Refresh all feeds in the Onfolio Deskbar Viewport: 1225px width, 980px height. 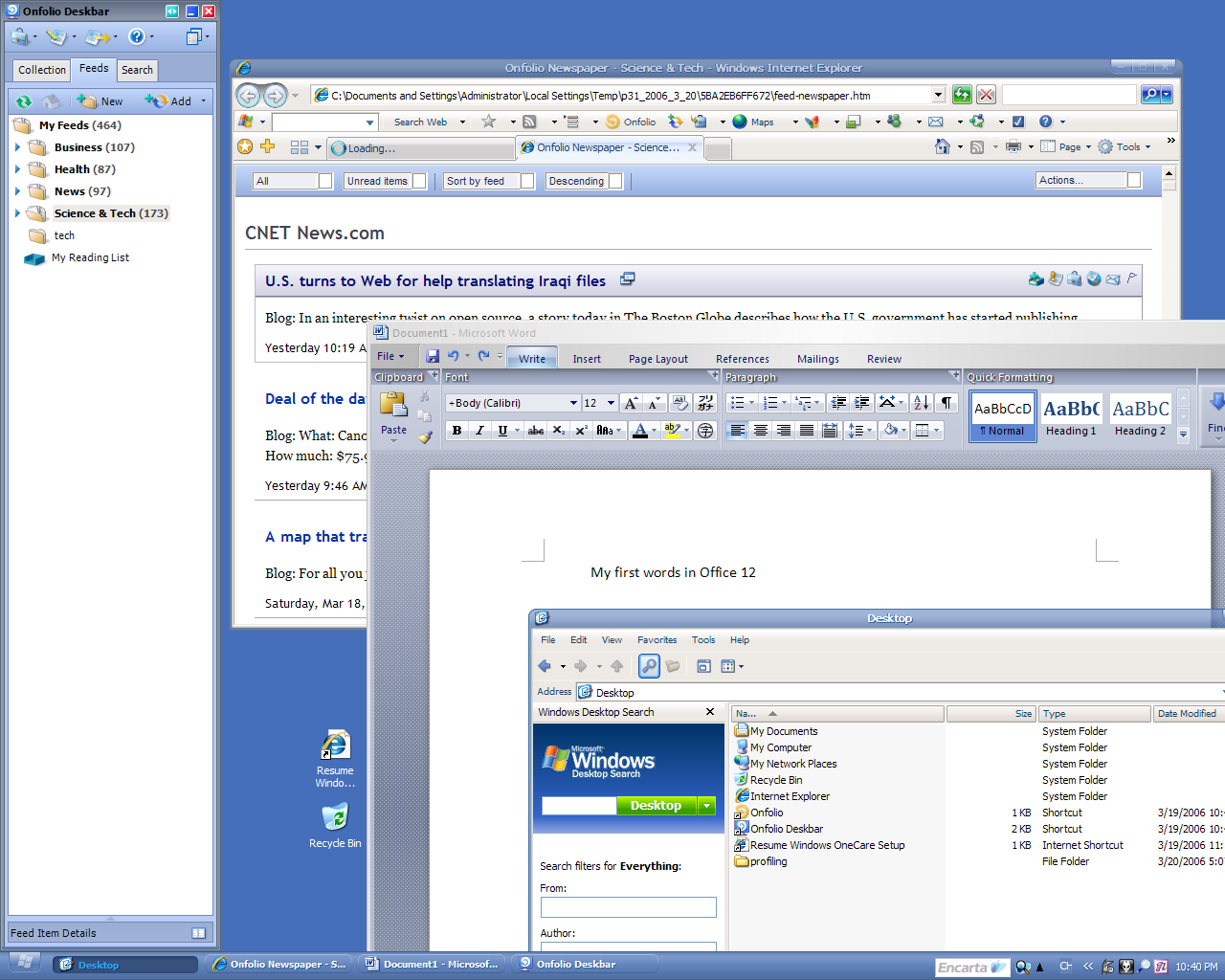click(24, 100)
